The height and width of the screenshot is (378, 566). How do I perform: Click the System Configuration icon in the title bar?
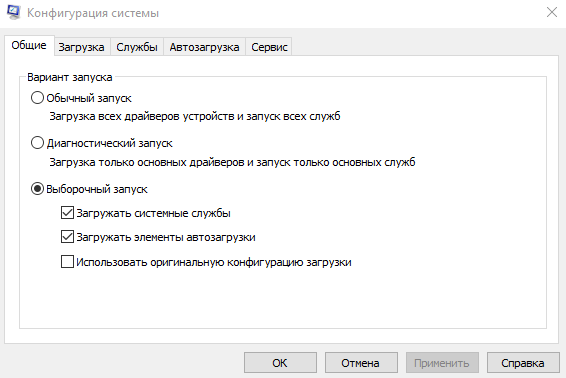[14, 12]
